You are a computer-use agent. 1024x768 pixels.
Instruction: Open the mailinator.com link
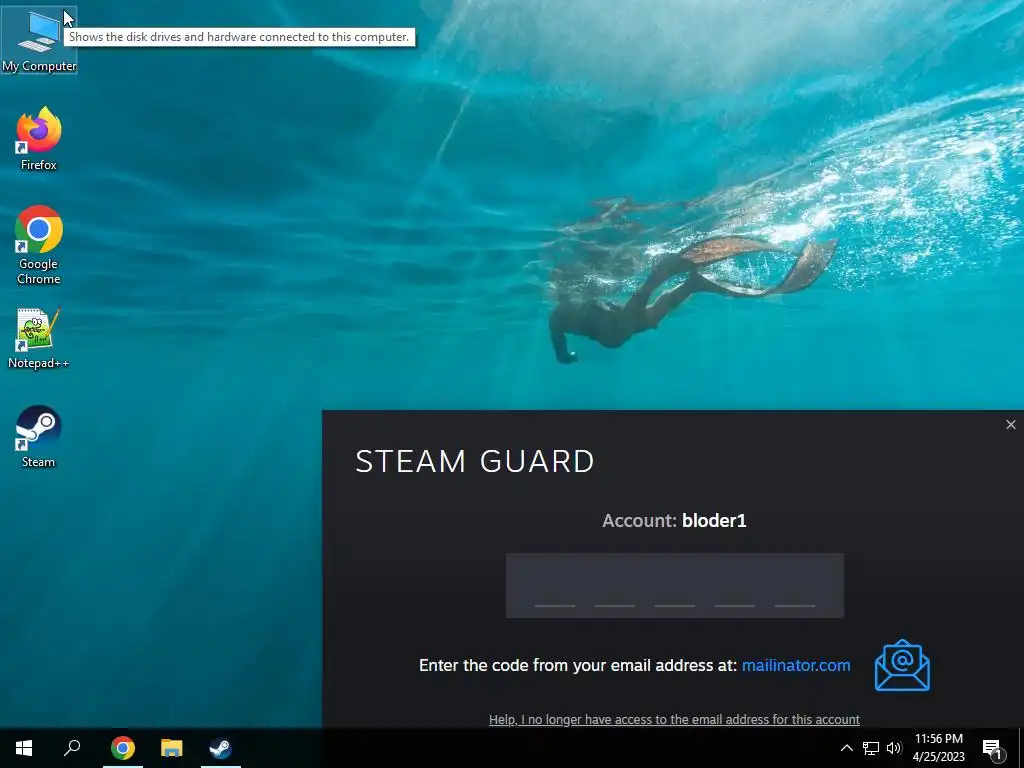[x=796, y=665]
